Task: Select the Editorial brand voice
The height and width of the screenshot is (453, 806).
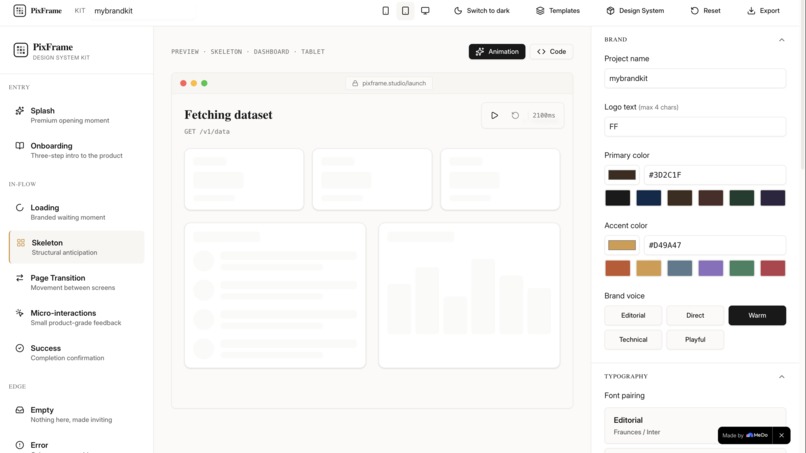Action: tap(633, 315)
